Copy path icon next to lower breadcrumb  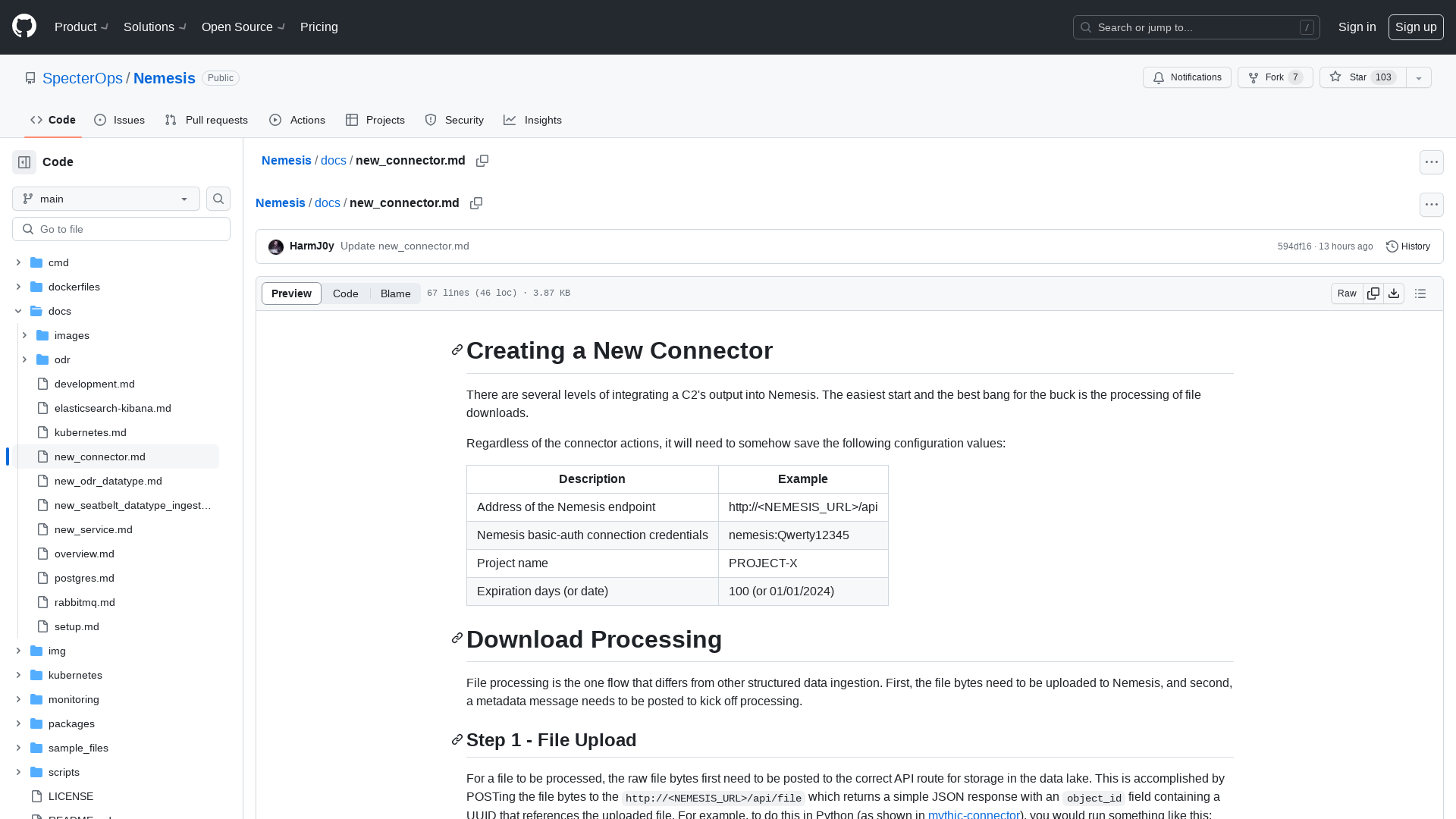(x=476, y=203)
